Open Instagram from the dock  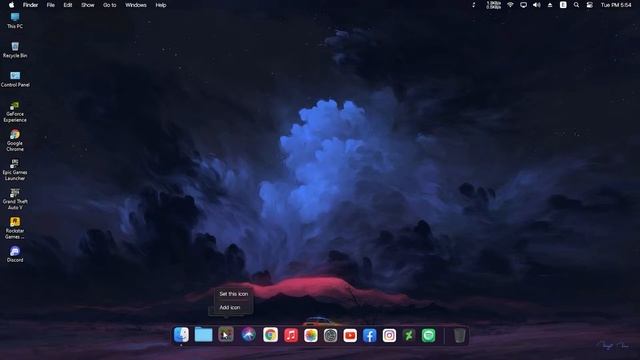click(x=389, y=336)
